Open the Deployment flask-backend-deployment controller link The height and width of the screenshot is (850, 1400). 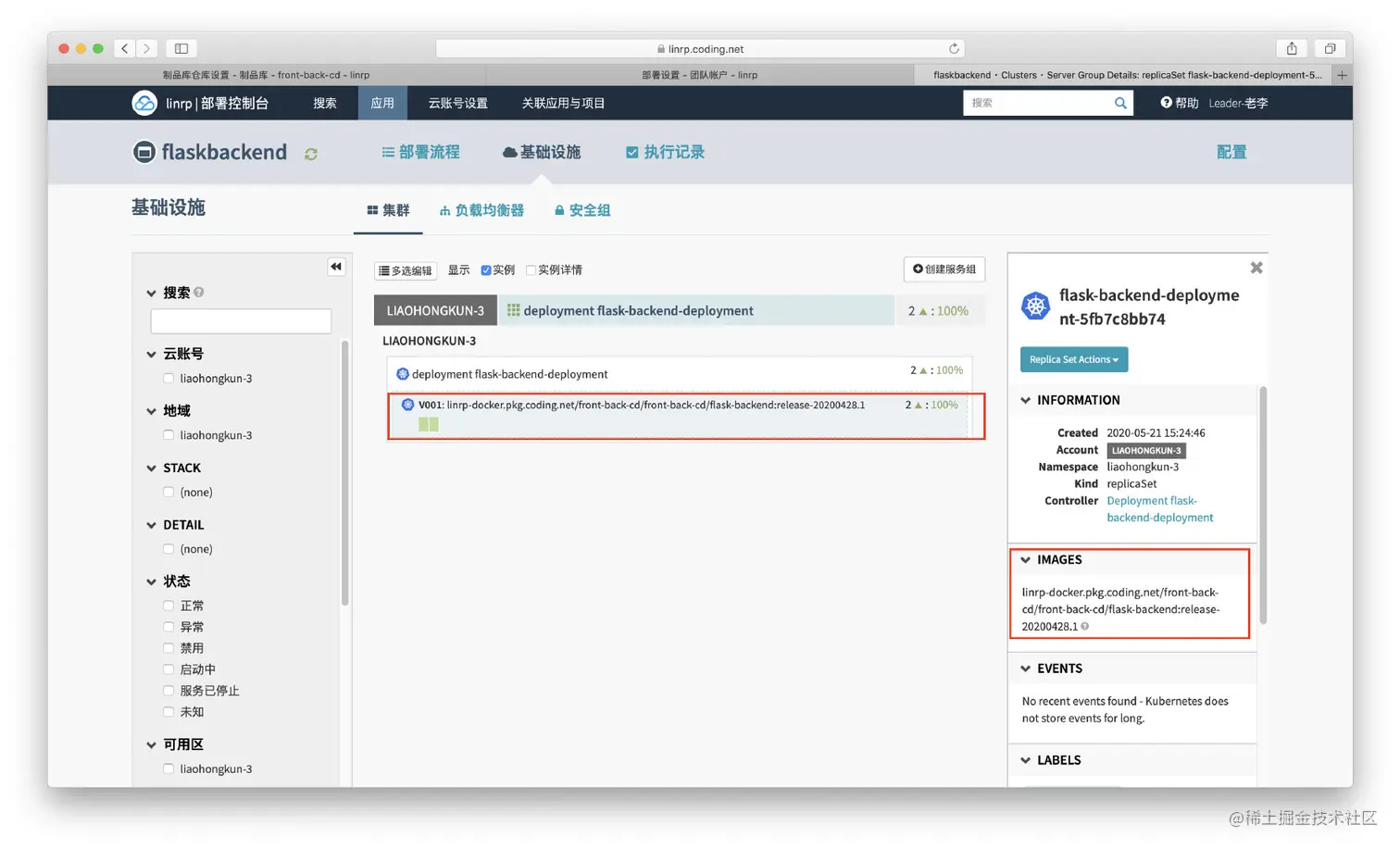(x=1159, y=509)
